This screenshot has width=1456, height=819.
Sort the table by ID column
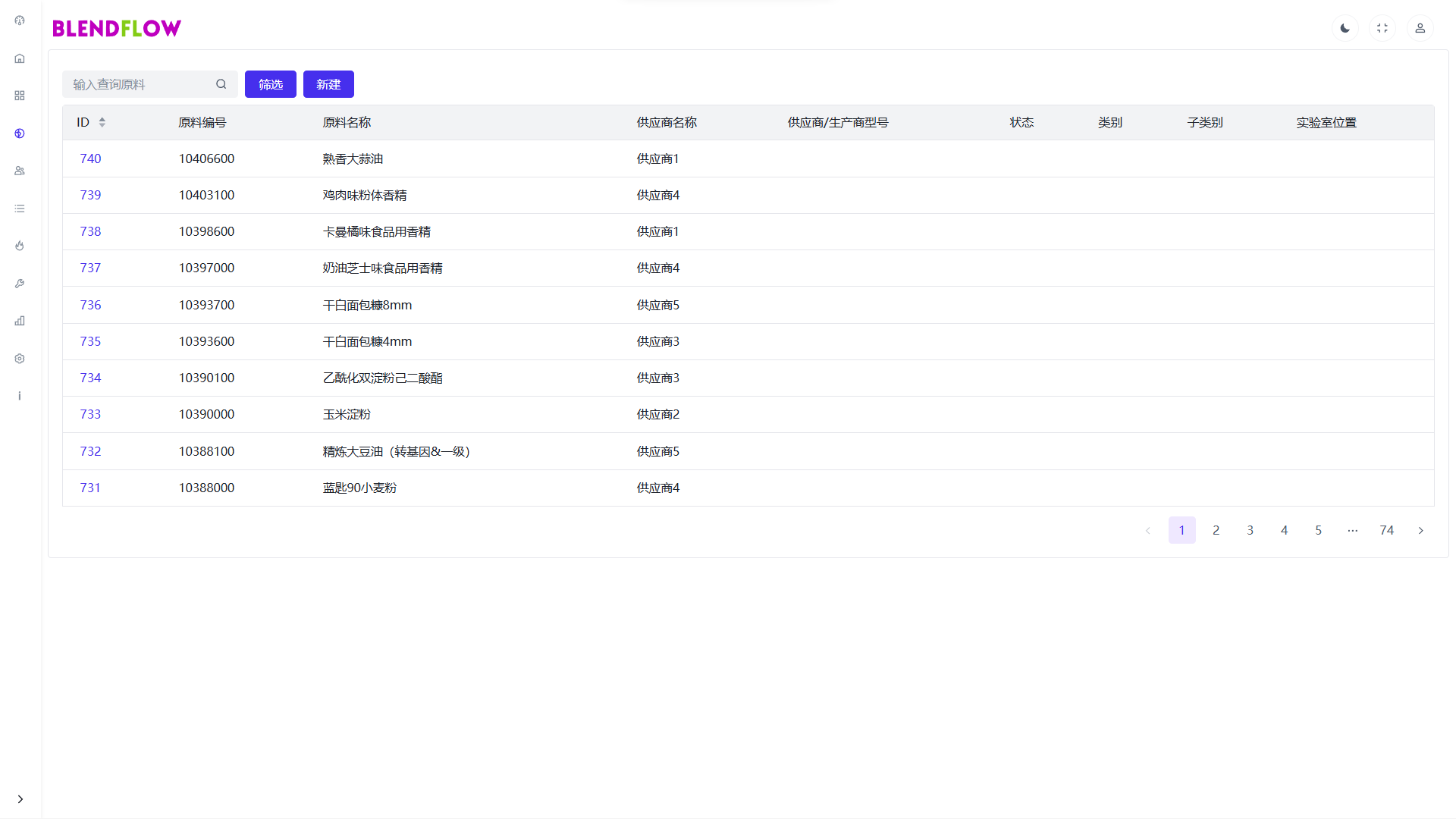pyautogui.click(x=102, y=122)
